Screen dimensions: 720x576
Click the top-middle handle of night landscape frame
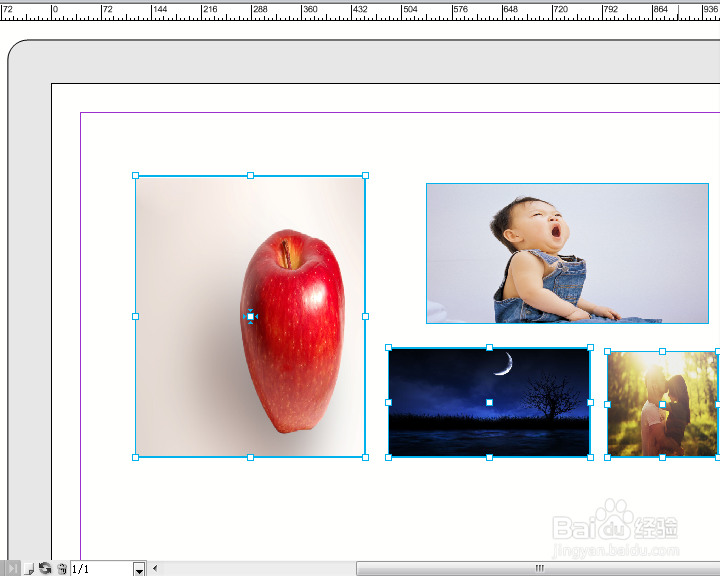click(489, 348)
